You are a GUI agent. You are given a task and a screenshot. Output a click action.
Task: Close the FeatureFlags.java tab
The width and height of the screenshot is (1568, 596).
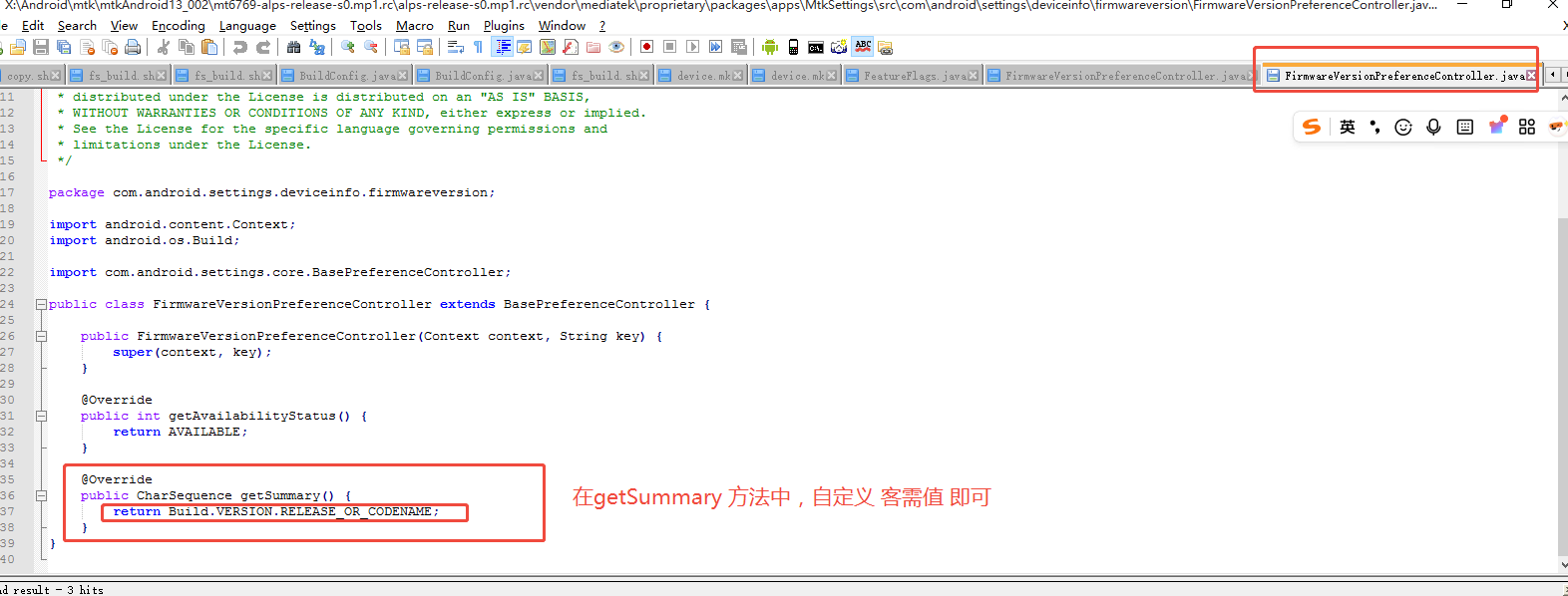tap(974, 76)
